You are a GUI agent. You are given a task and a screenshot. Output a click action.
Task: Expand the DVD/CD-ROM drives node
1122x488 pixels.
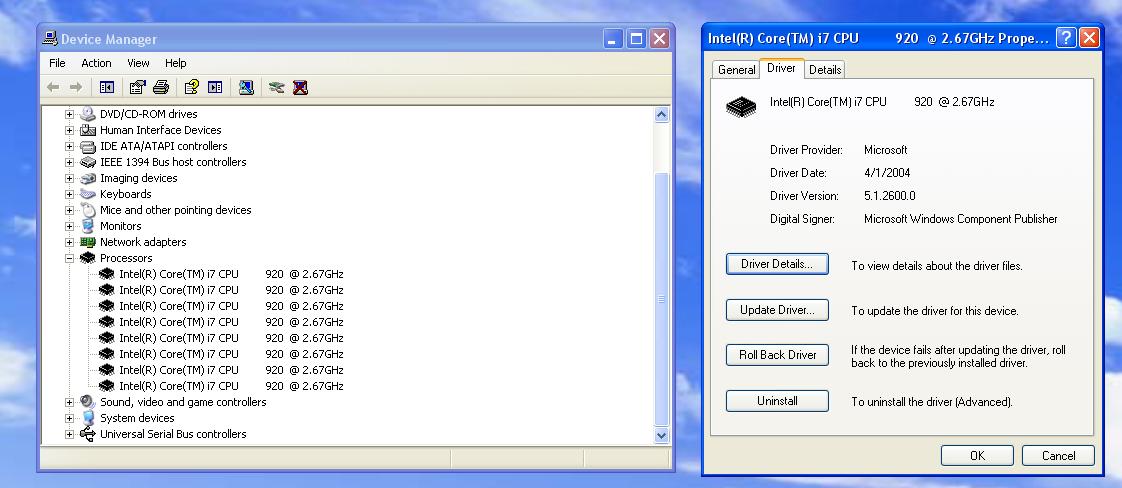point(70,114)
